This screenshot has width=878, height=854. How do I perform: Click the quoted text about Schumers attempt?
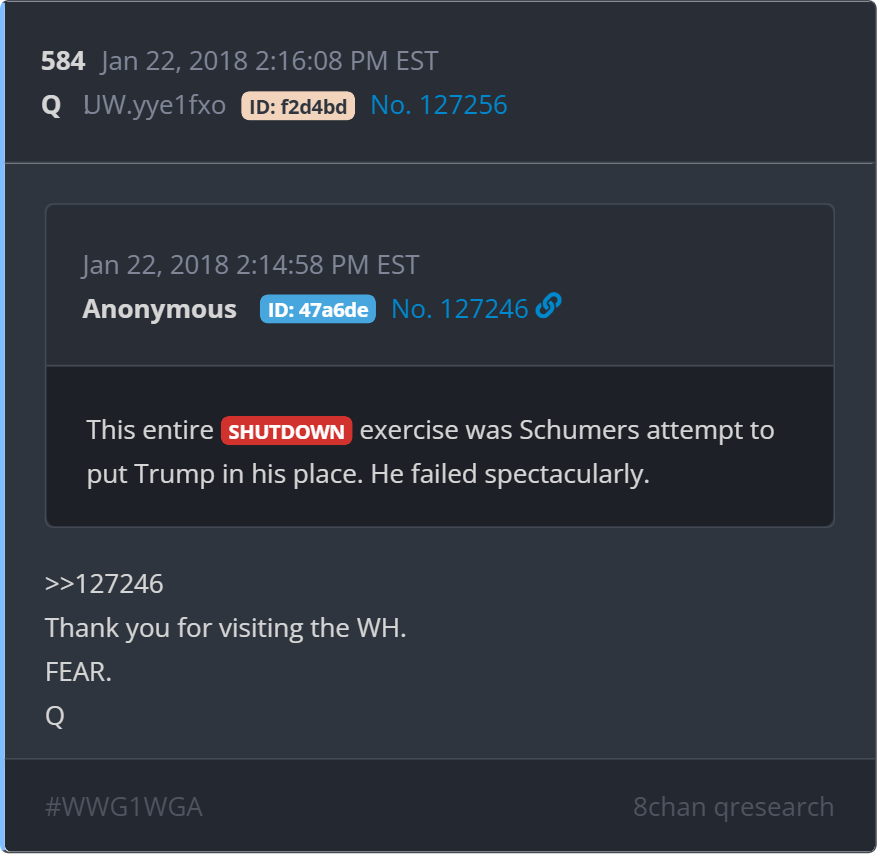[431, 451]
